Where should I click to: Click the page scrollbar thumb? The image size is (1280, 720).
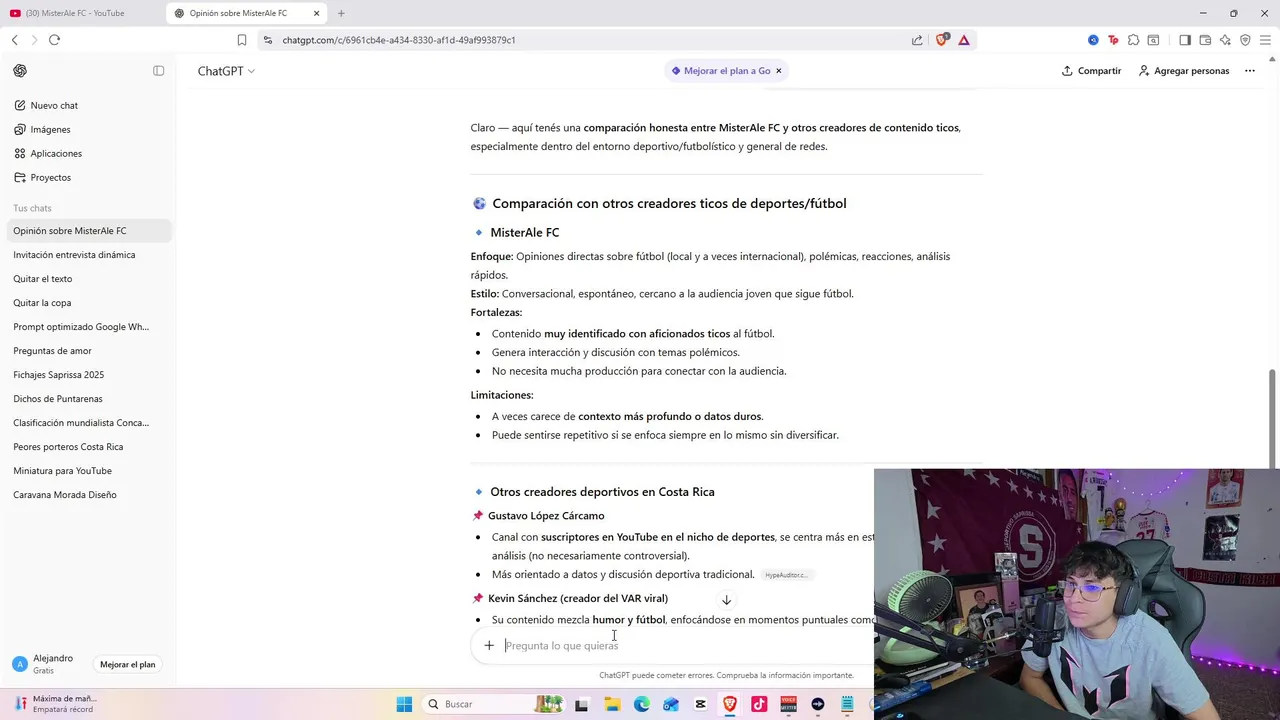coord(1273,418)
